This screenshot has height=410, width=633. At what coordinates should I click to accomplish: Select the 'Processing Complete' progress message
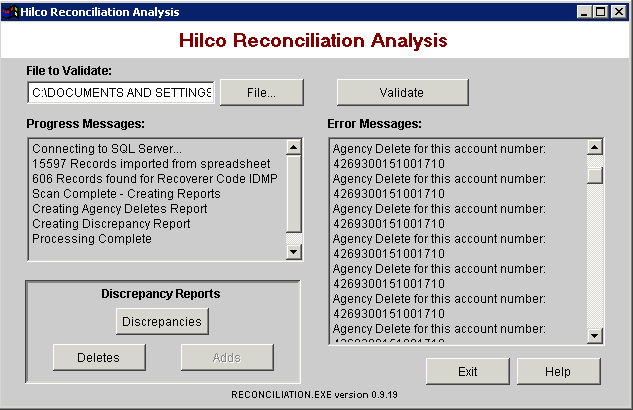(x=92, y=239)
